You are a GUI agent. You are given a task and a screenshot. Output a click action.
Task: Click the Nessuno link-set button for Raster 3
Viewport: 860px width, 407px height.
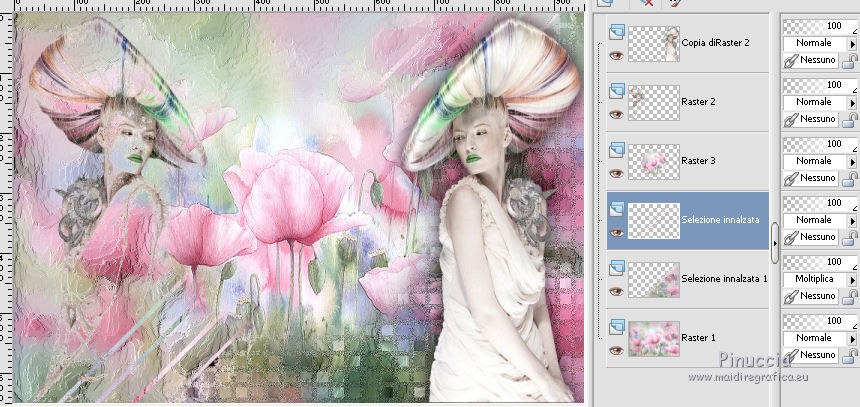811,178
